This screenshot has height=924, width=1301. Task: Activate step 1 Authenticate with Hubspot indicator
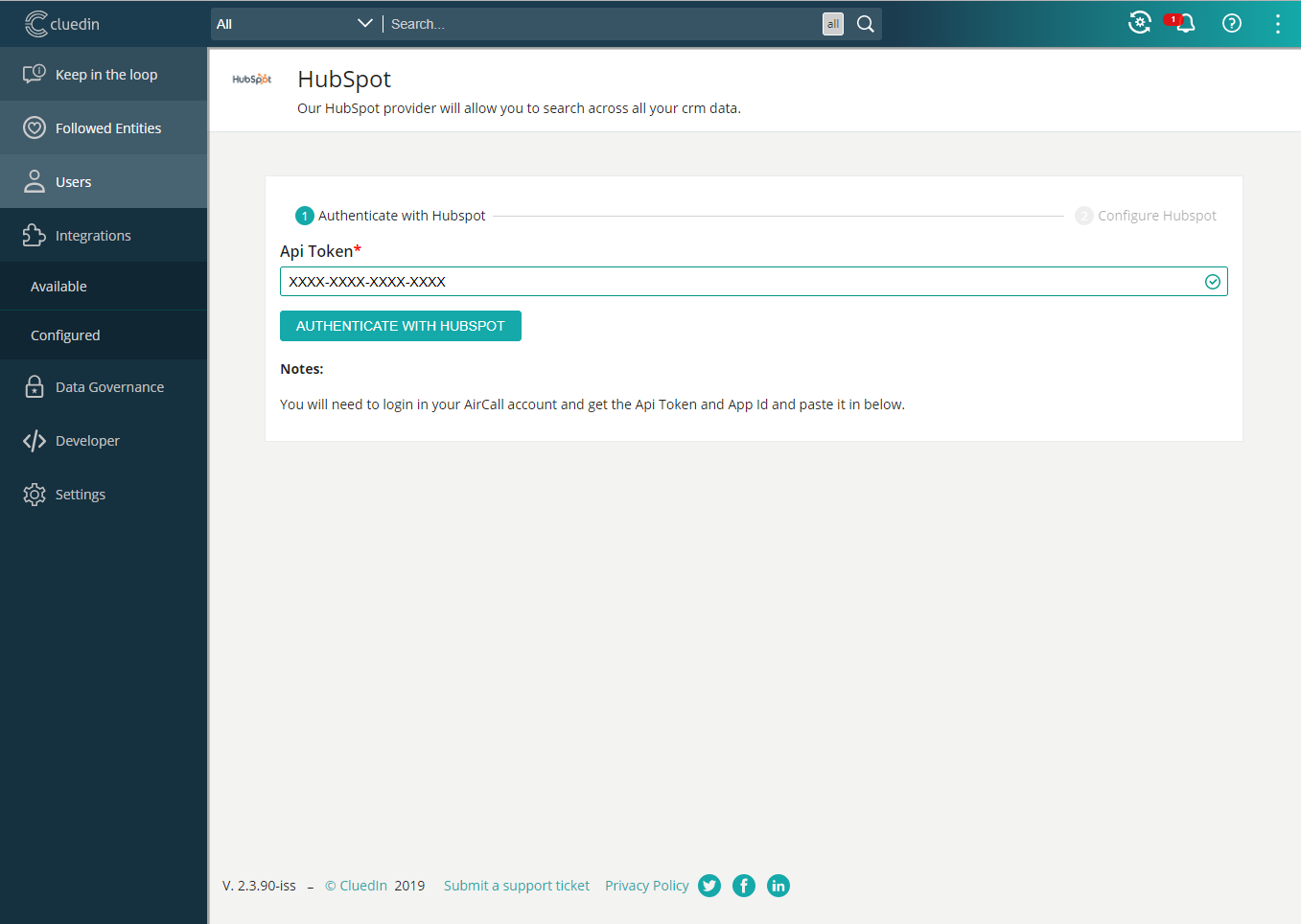[304, 216]
